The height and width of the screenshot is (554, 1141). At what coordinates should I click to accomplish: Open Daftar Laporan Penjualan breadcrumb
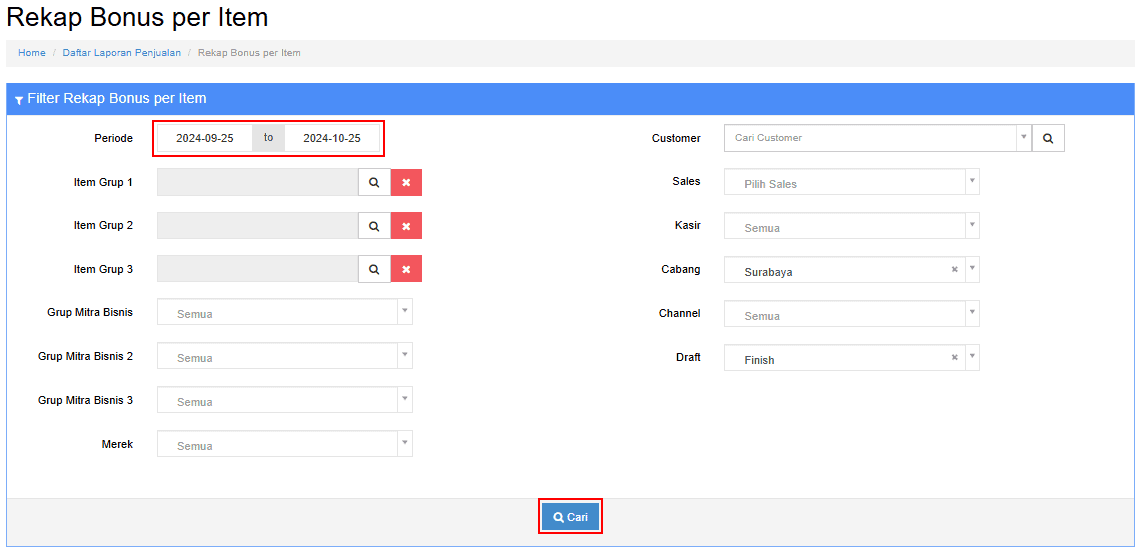(x=122, y=53)
